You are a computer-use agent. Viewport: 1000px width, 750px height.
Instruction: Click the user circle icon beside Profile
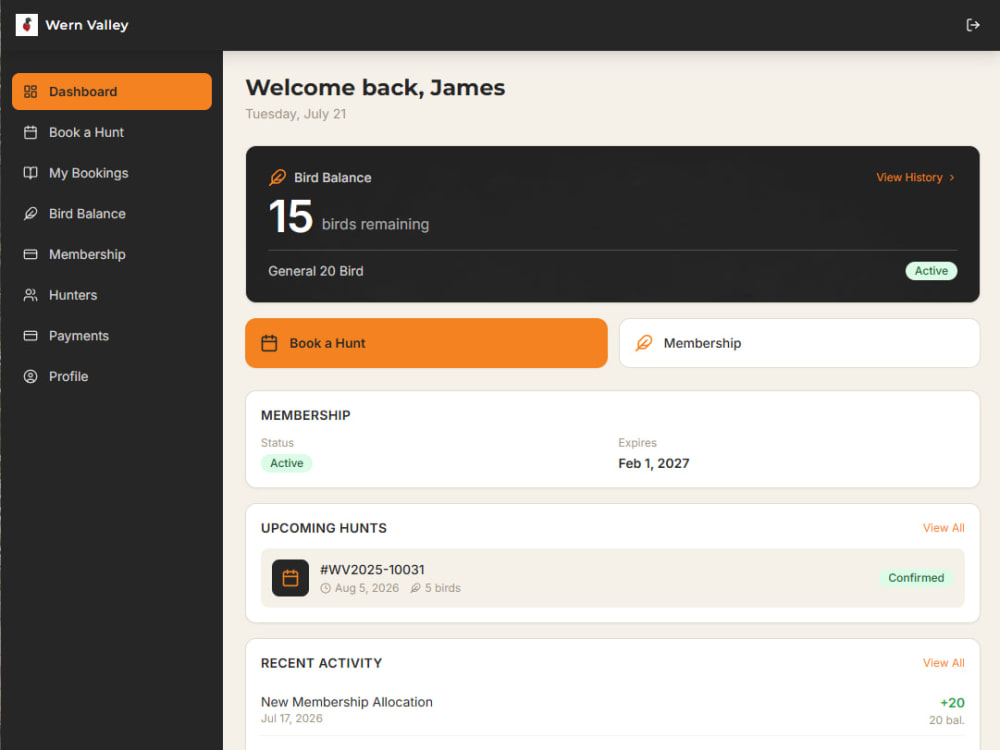point(31,376)
